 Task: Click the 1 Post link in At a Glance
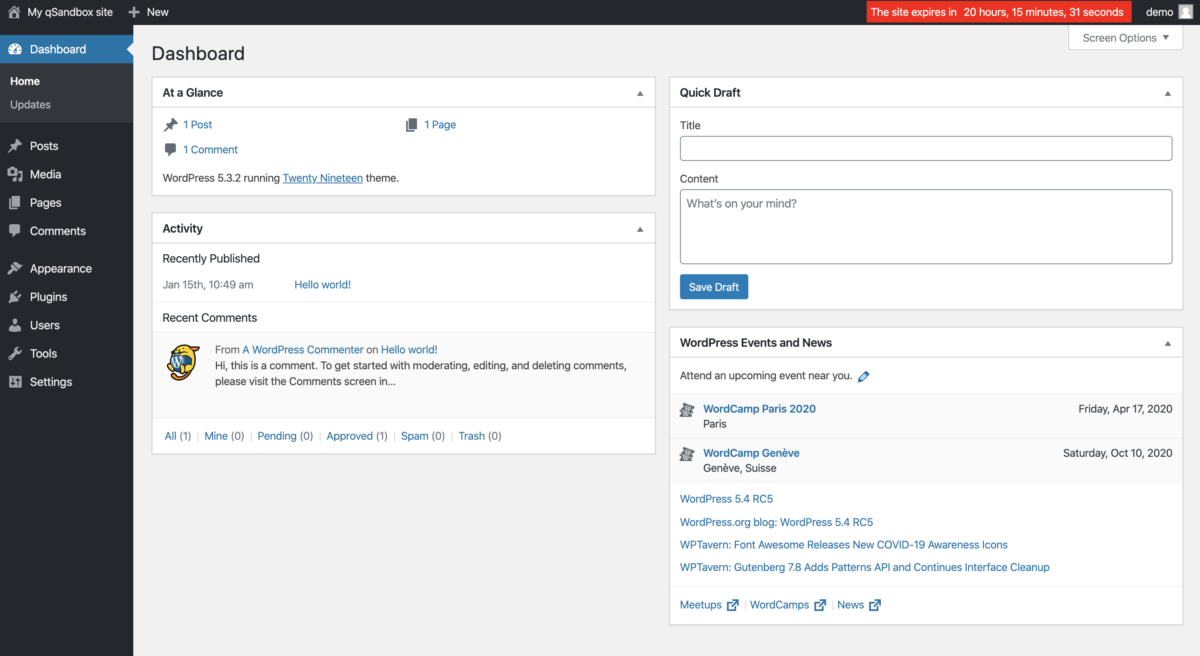click(197, 125)
